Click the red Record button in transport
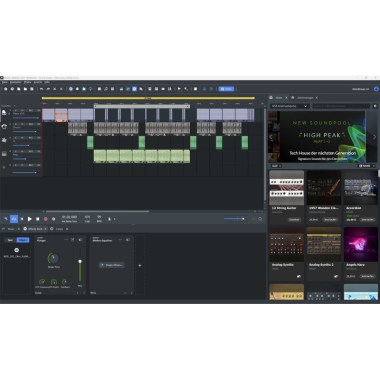The image size is (380, 380). [46, 219]
